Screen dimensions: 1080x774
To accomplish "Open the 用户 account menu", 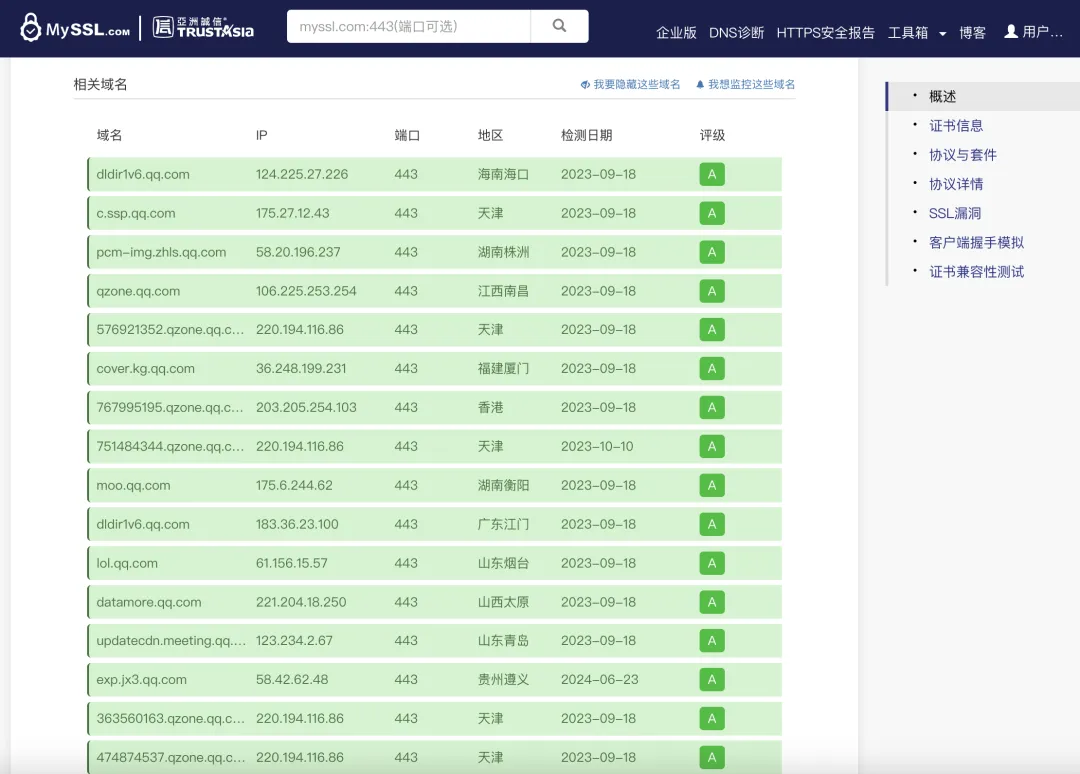I will [1033, 32].
